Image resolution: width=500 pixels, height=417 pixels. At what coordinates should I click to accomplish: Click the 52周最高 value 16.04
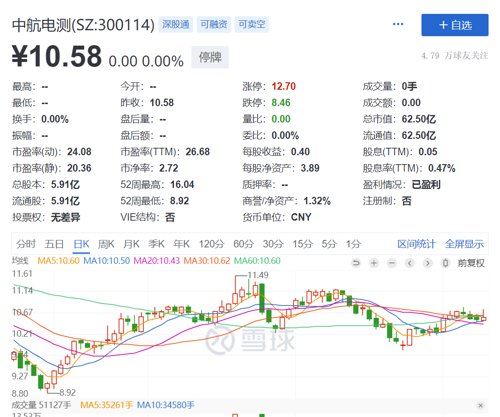(182, 184)
